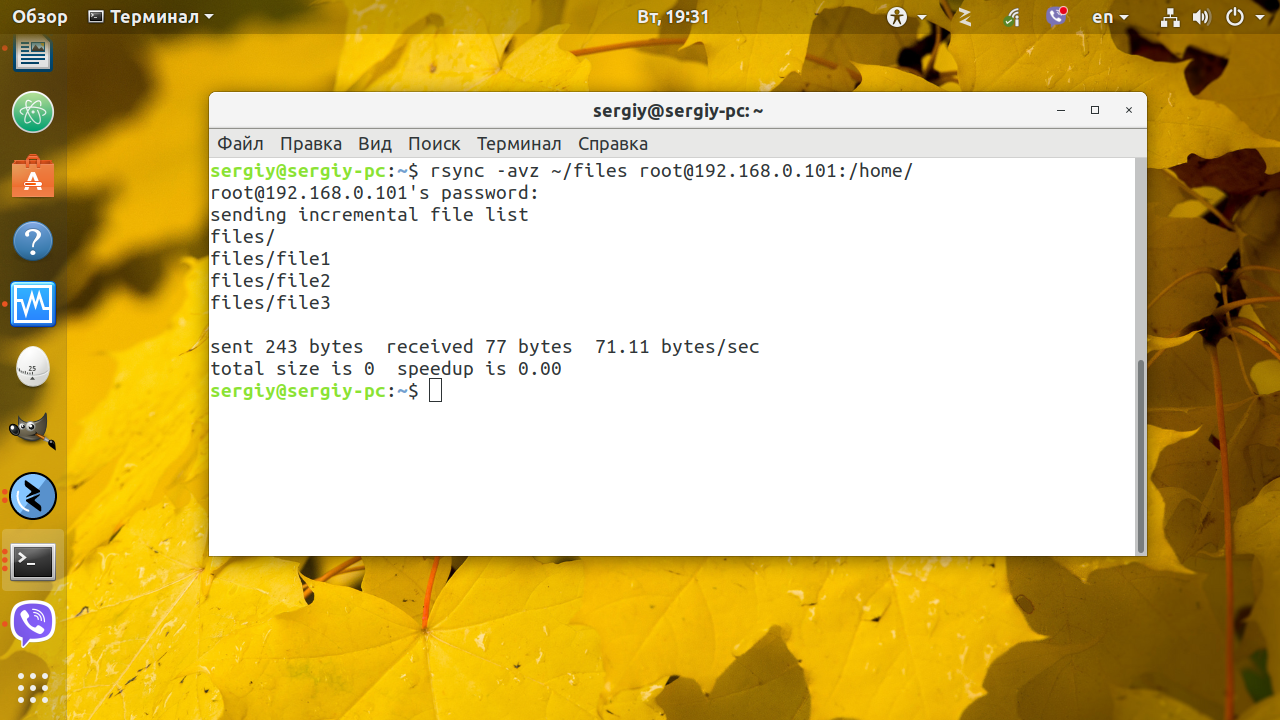Open the power menu icon
Viewport: 1280px width, 720px height.
pos(1234,17)
